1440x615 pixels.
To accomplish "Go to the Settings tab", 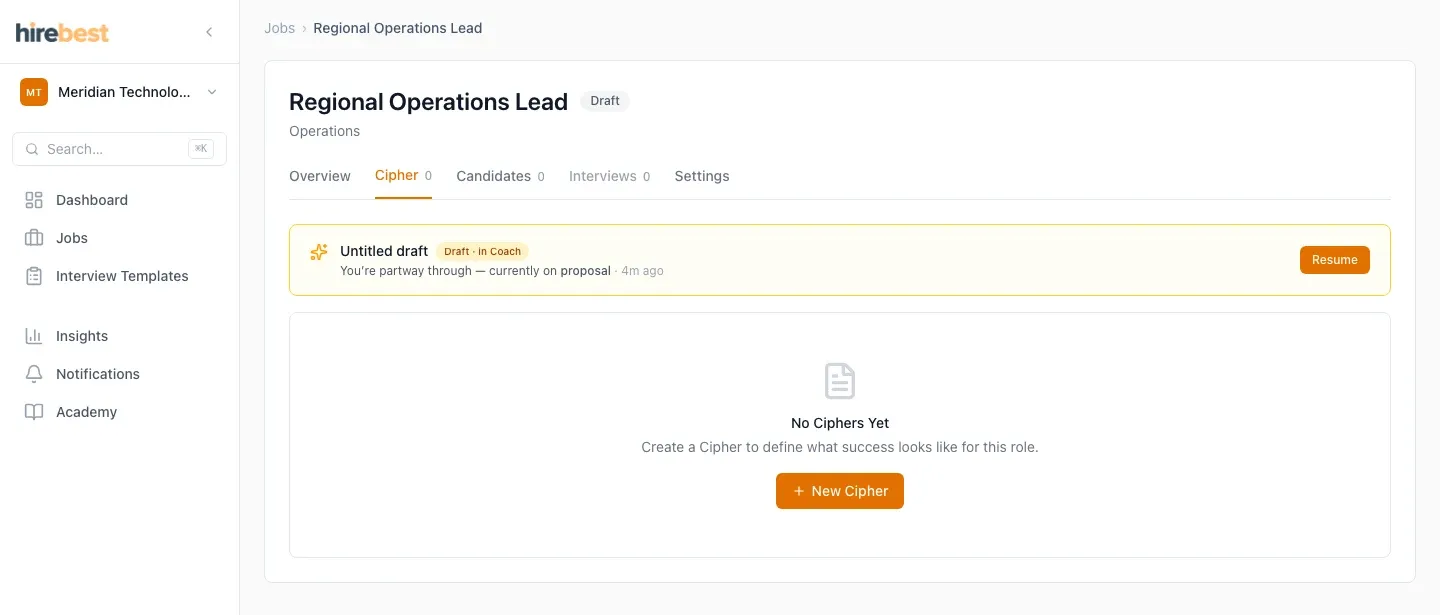I will click(x=702, y=176).
